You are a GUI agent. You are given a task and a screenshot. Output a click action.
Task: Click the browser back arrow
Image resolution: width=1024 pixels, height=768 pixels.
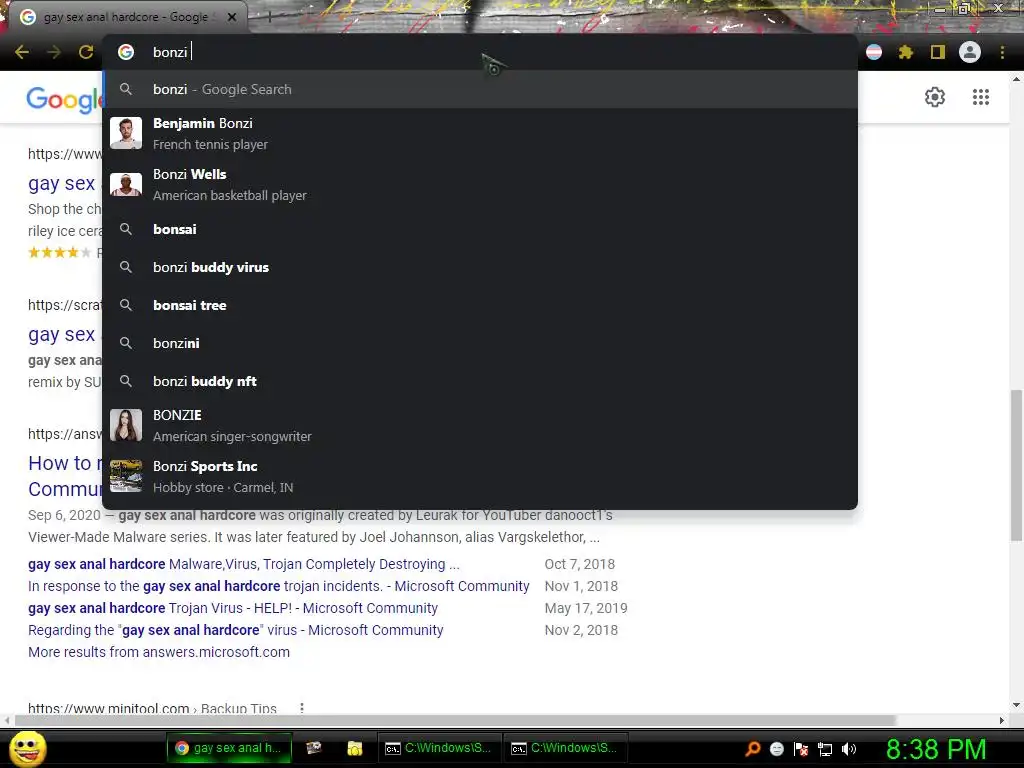[x=22, y=52]
